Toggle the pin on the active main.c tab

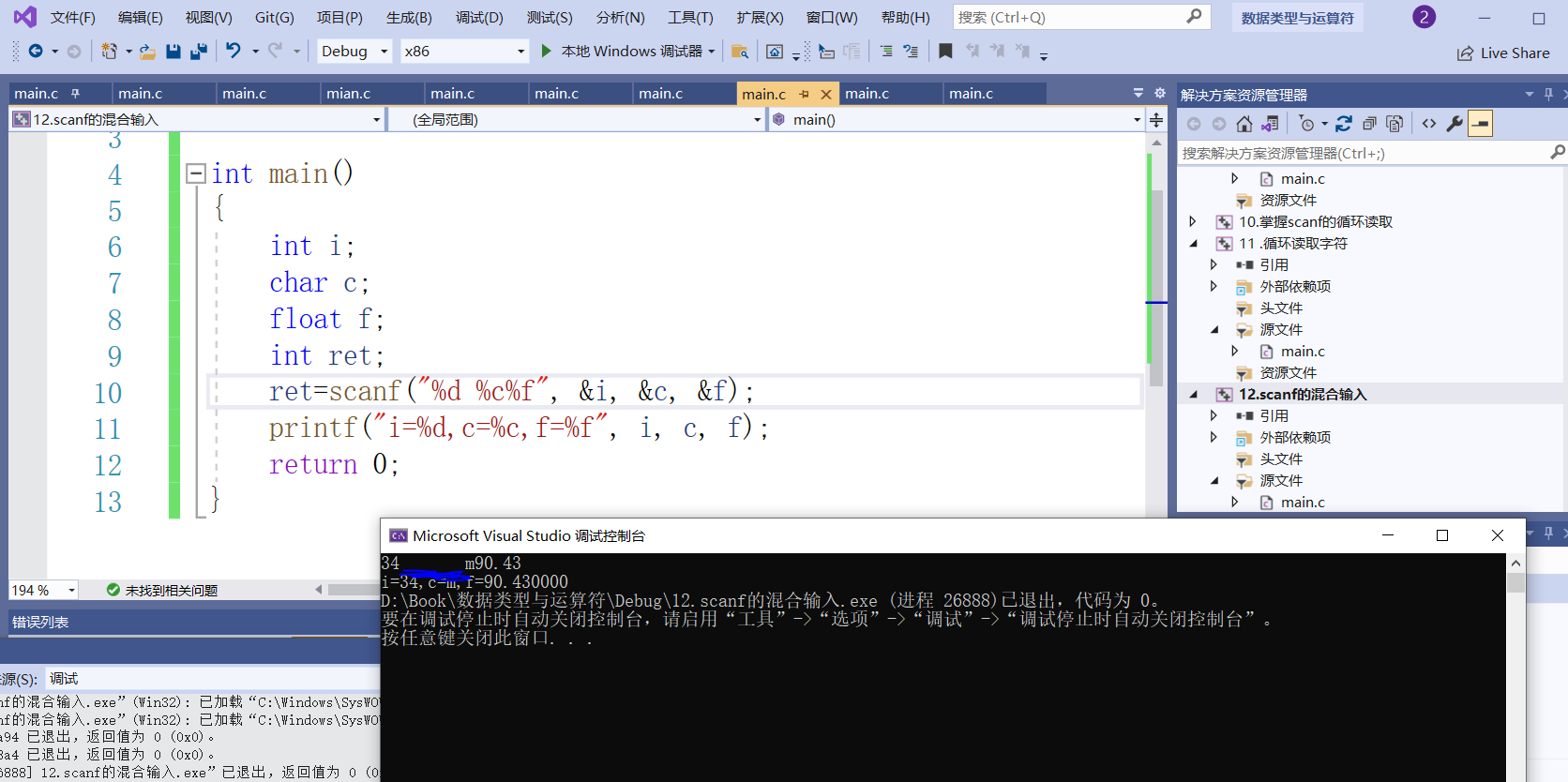point(804,94)
